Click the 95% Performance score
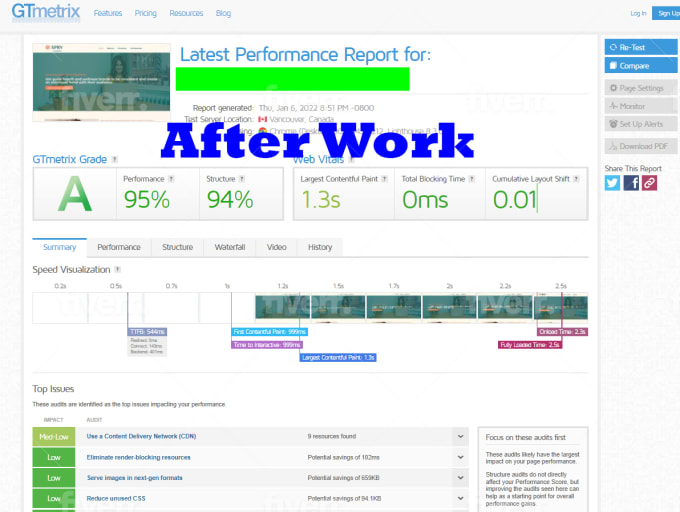Viewport: 680px width, 512px height. point(147,200)
